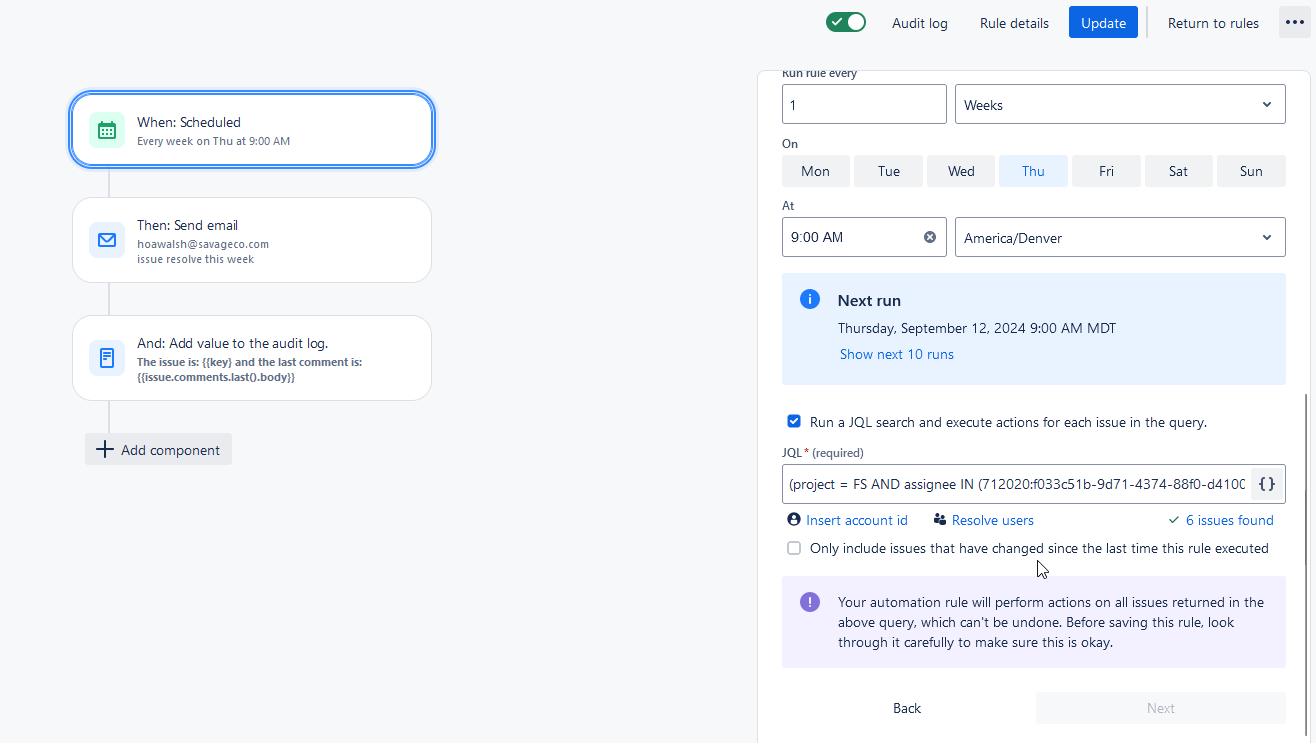Deselect Thu run day

click(1033, 171)
